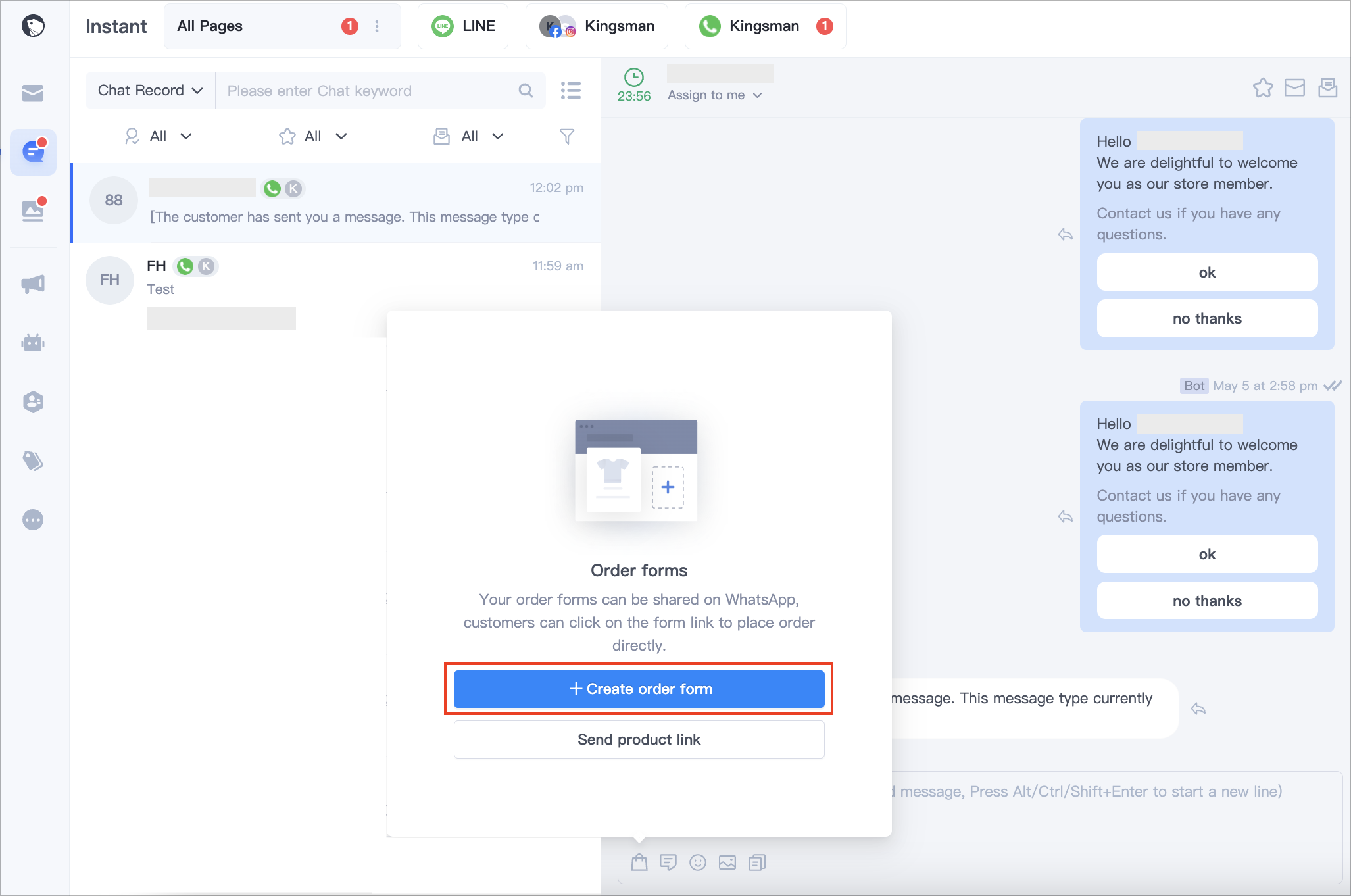Open the Assign to me dropdown
The height and width of the screenshot is (896, 1351).
pos(715,95)
